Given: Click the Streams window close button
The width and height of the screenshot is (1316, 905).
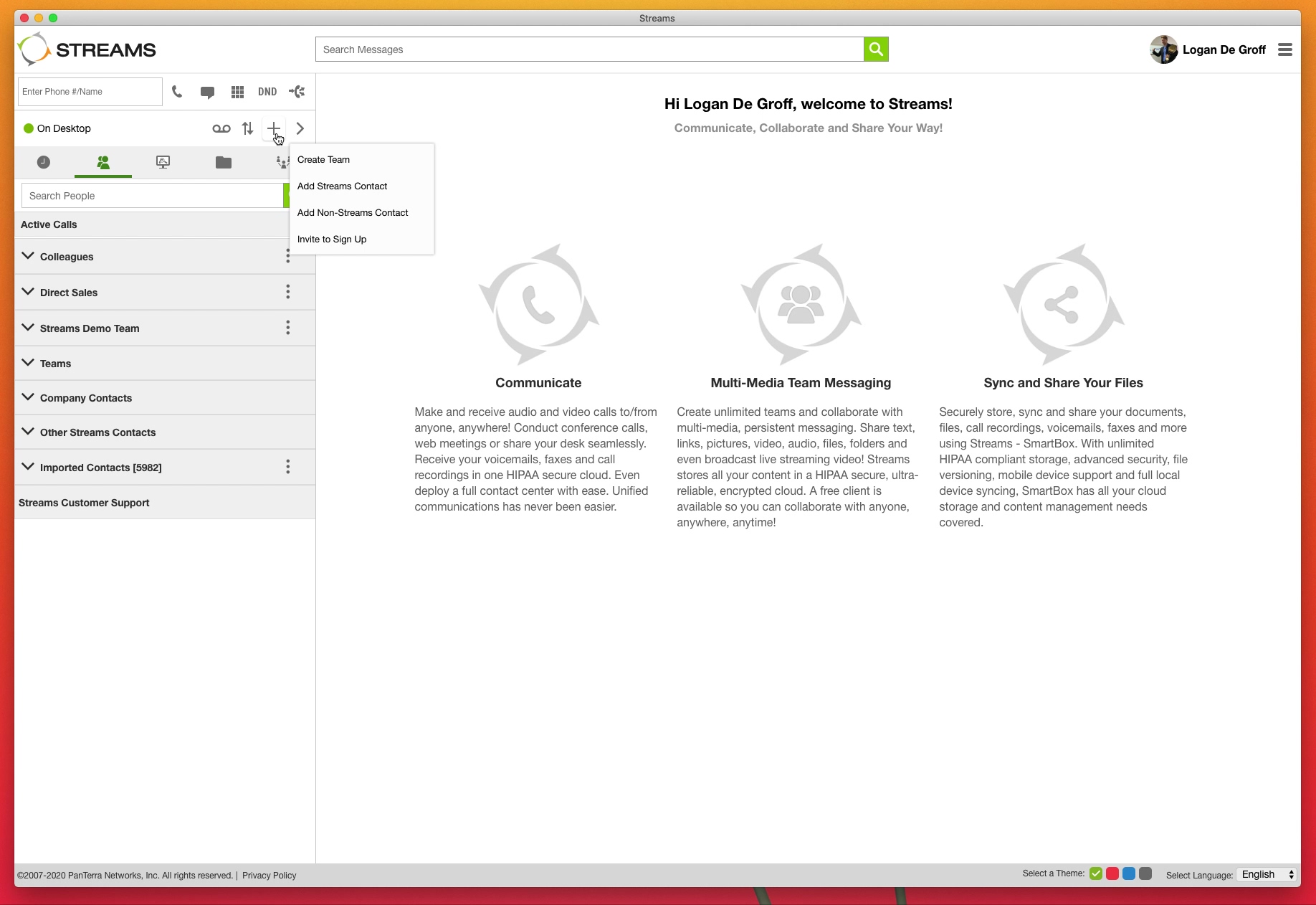Looking at the screenshot, I should tap(24, 18).
